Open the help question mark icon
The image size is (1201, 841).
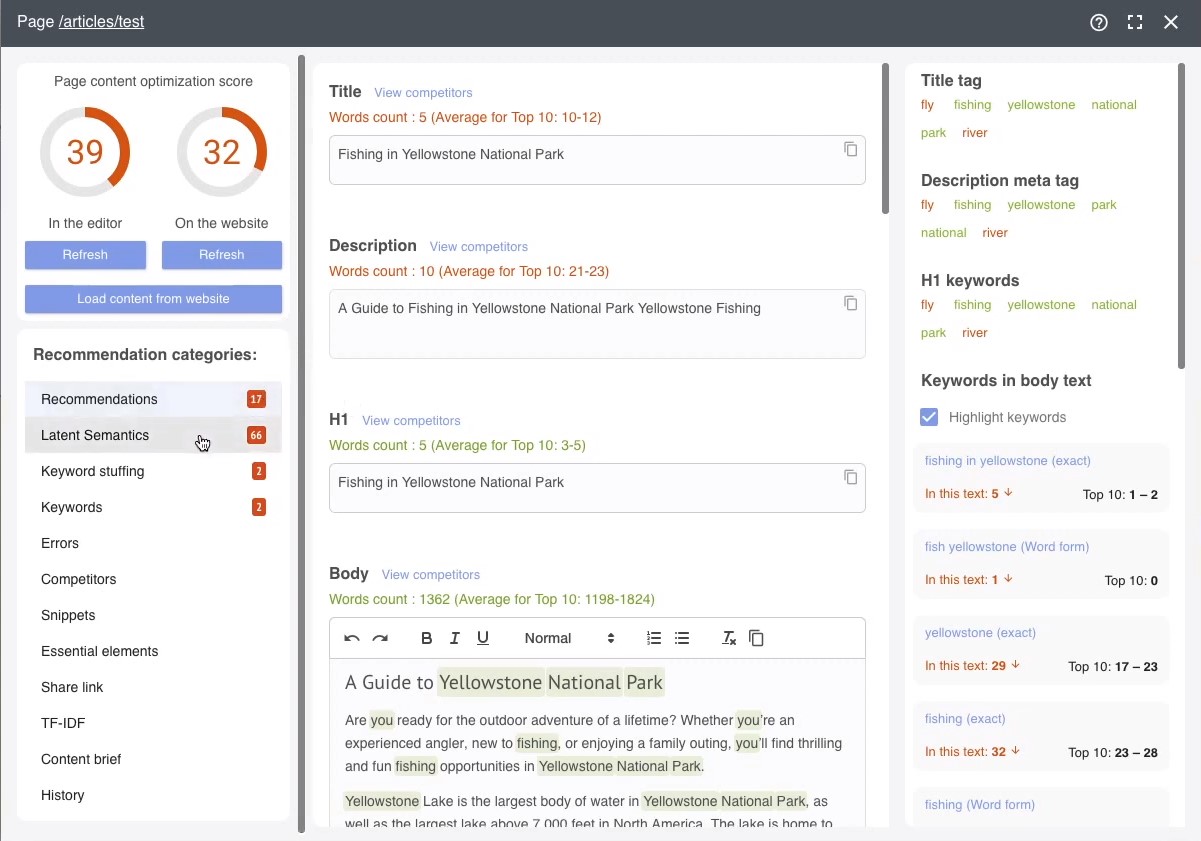1099,22
